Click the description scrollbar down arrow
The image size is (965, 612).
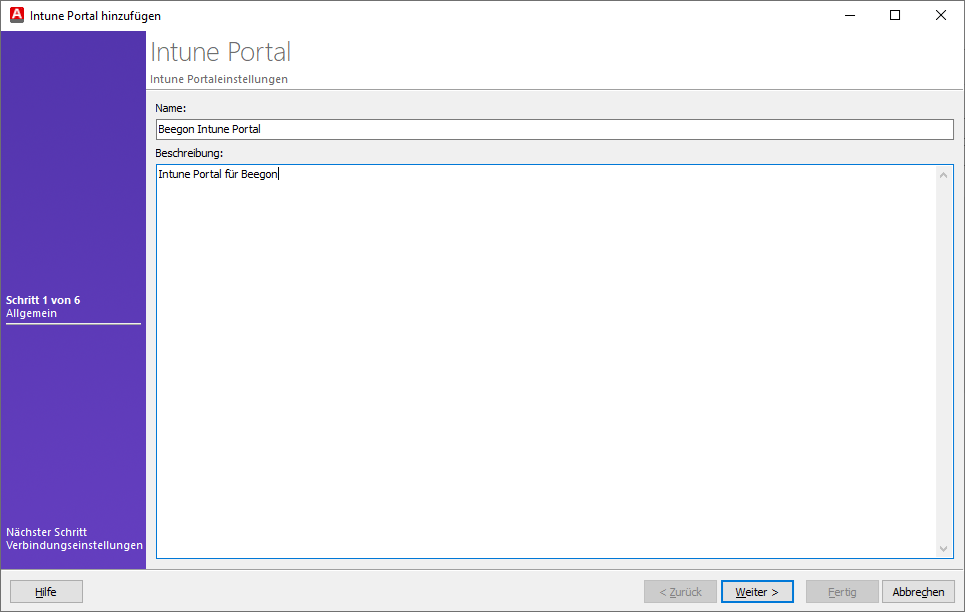click(943, 549)
